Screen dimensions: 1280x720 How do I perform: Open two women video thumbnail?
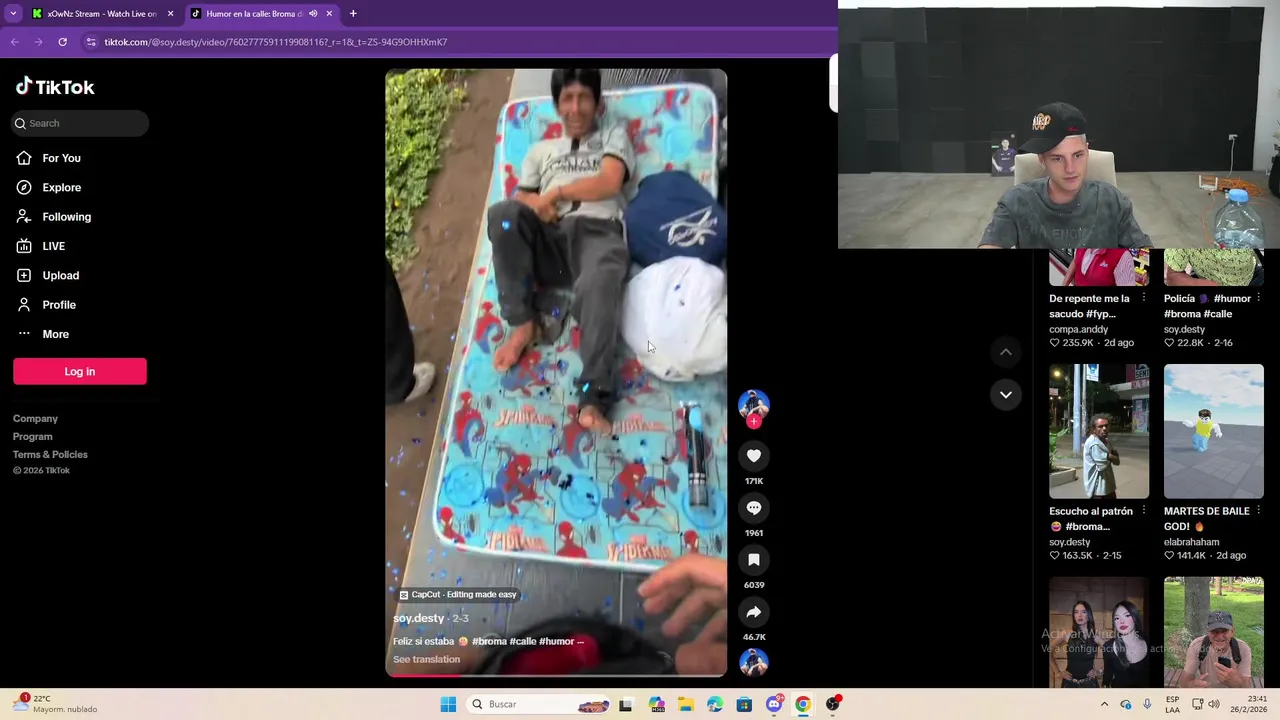point(1099,632)
